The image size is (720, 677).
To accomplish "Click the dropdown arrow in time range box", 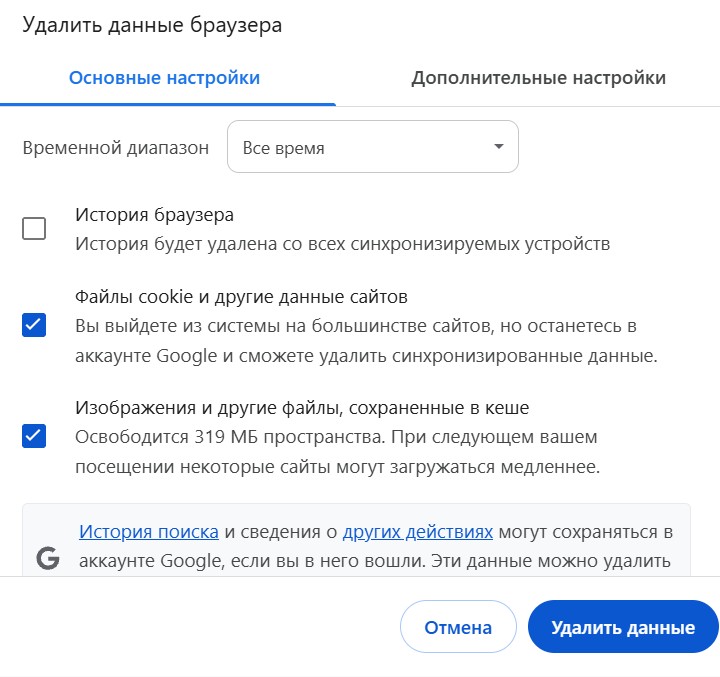I will click(499, 147).
